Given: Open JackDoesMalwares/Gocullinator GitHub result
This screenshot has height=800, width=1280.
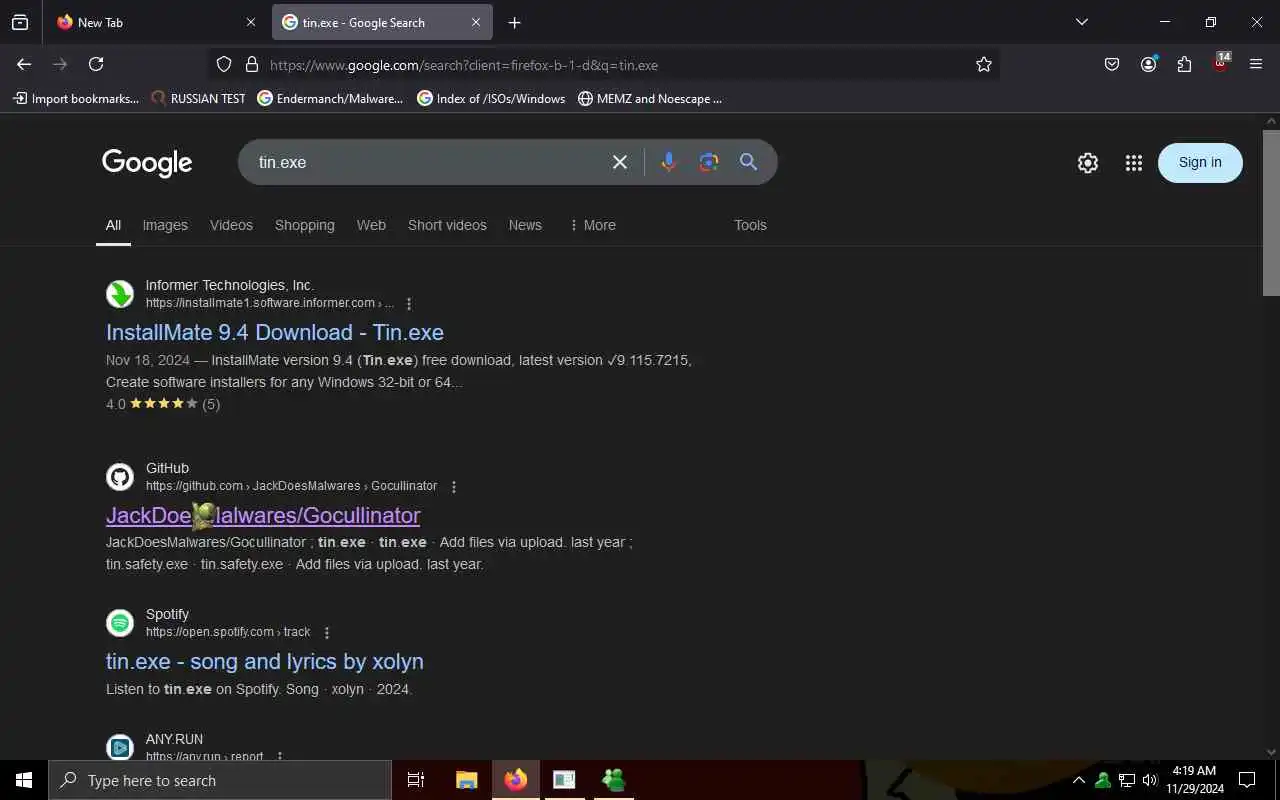Looking at the screenshot, I should (x=263, y=515).
